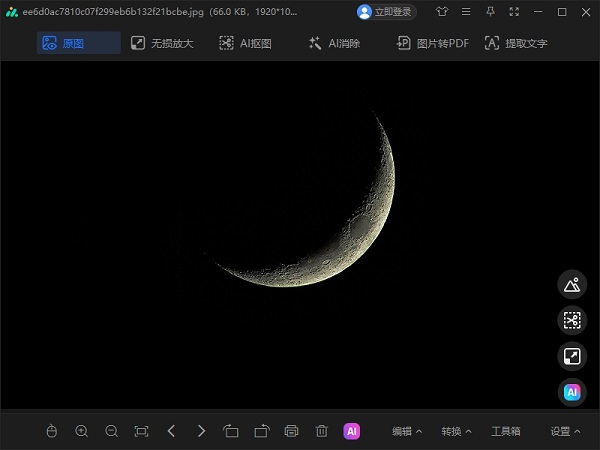The image size is (600, 450).
Task: Click the zoom out magnifier icon
Action: coord(112,431)
